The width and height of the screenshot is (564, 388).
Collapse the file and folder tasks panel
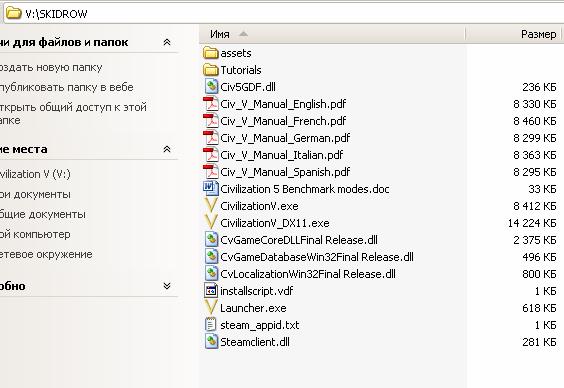pyautogui.click(x=167, y=42)
